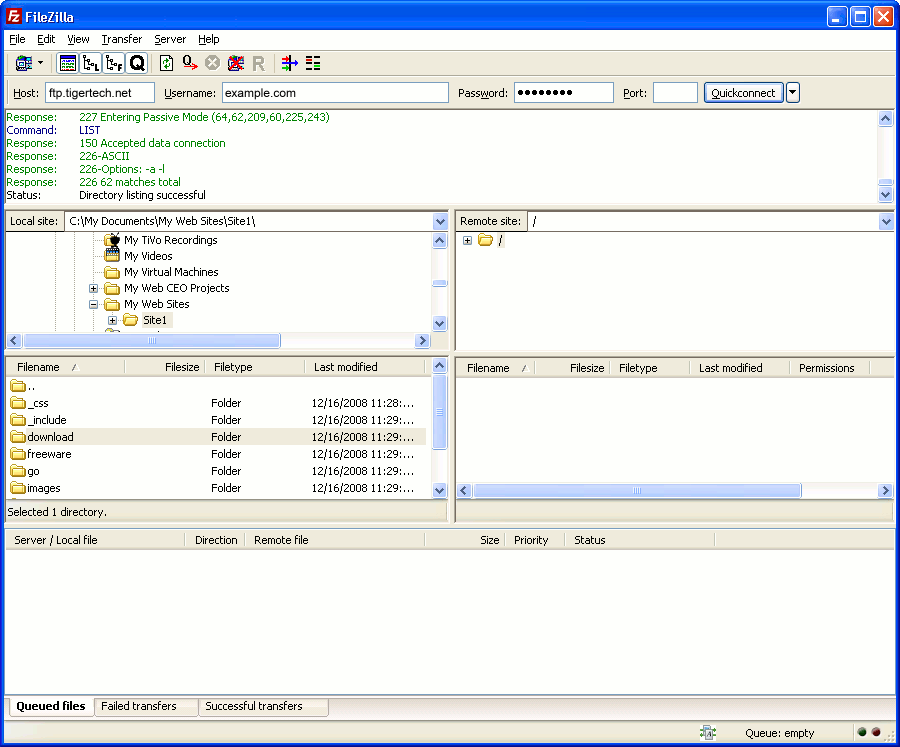This screenshot has width=900, height=747.
Task: Cancel the current operation icon
Action: tap(212, 63)
